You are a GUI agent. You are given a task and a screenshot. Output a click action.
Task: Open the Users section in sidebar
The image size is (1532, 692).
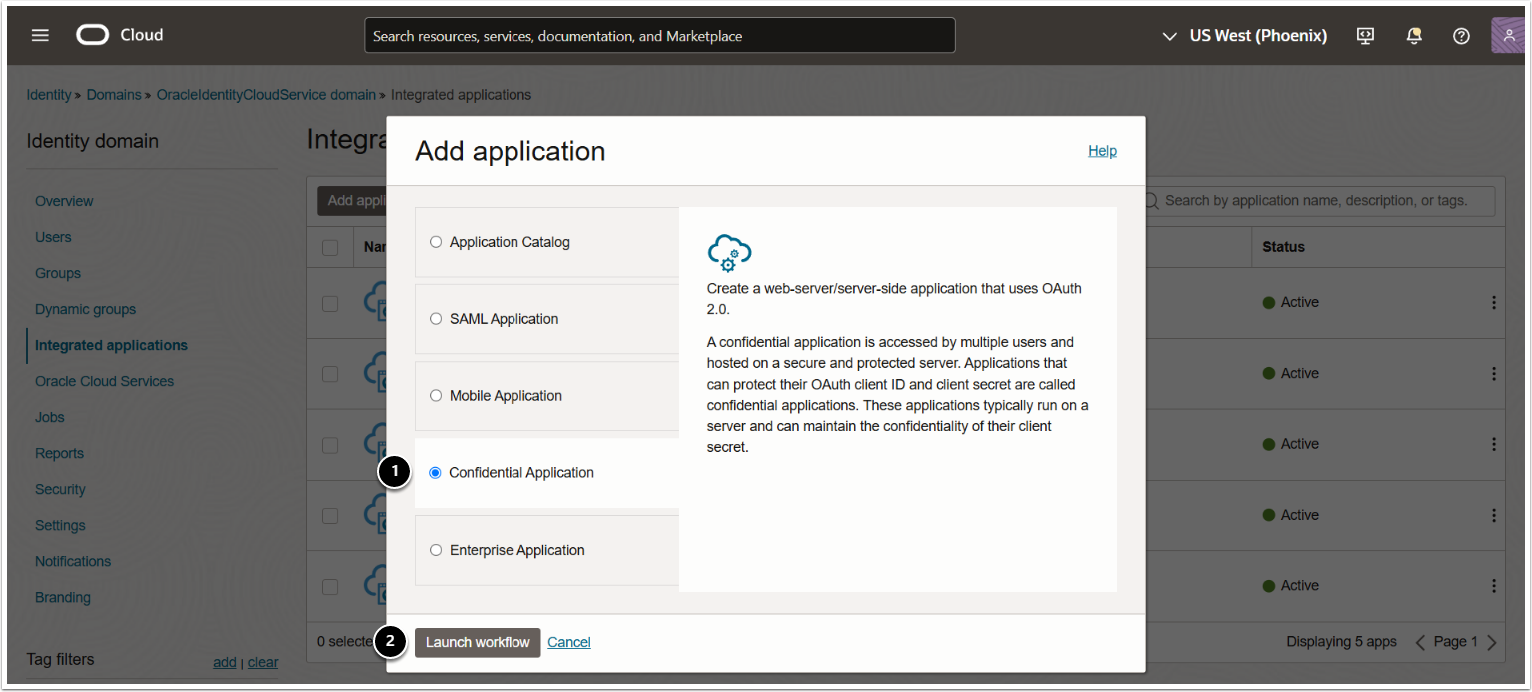(x=53, y=237)
